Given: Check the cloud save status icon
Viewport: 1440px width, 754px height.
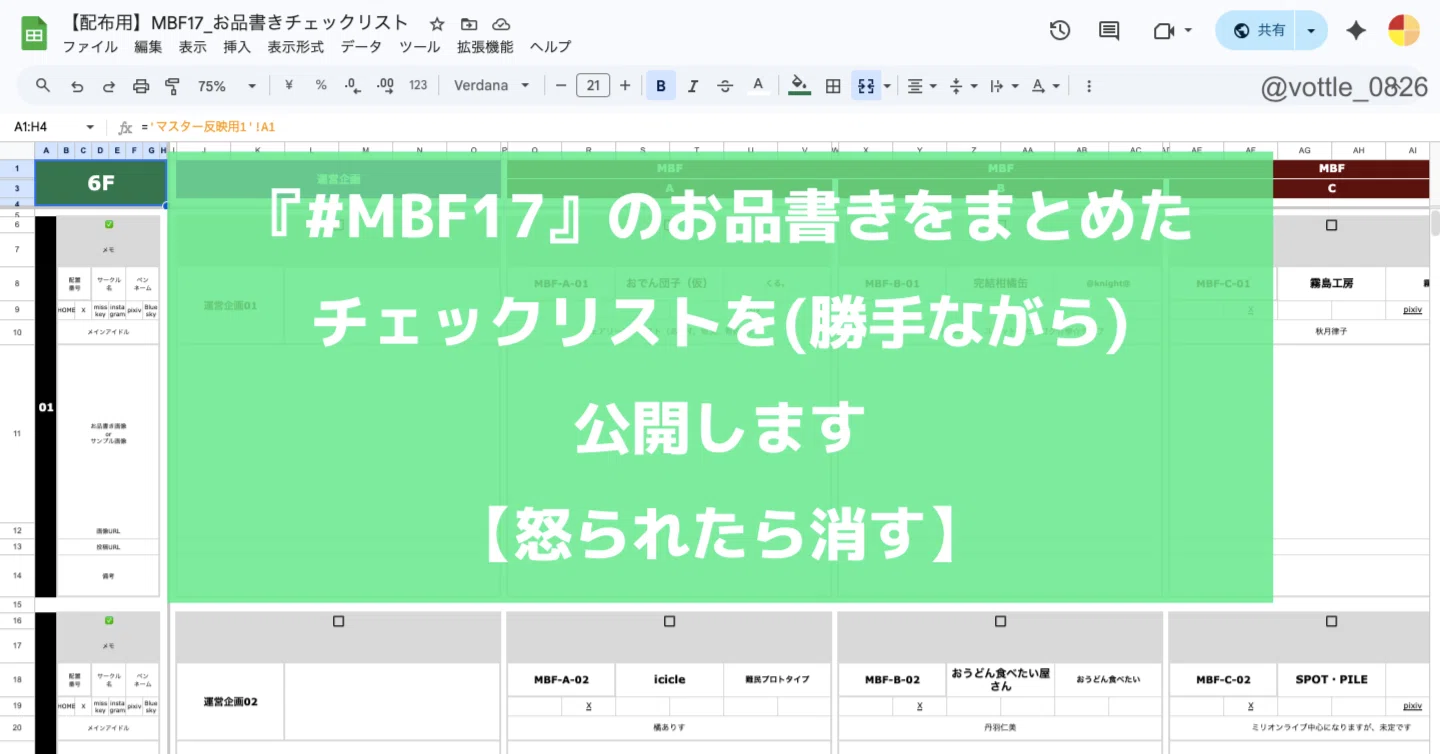Looking at the screenshot, I should point(501,24).
